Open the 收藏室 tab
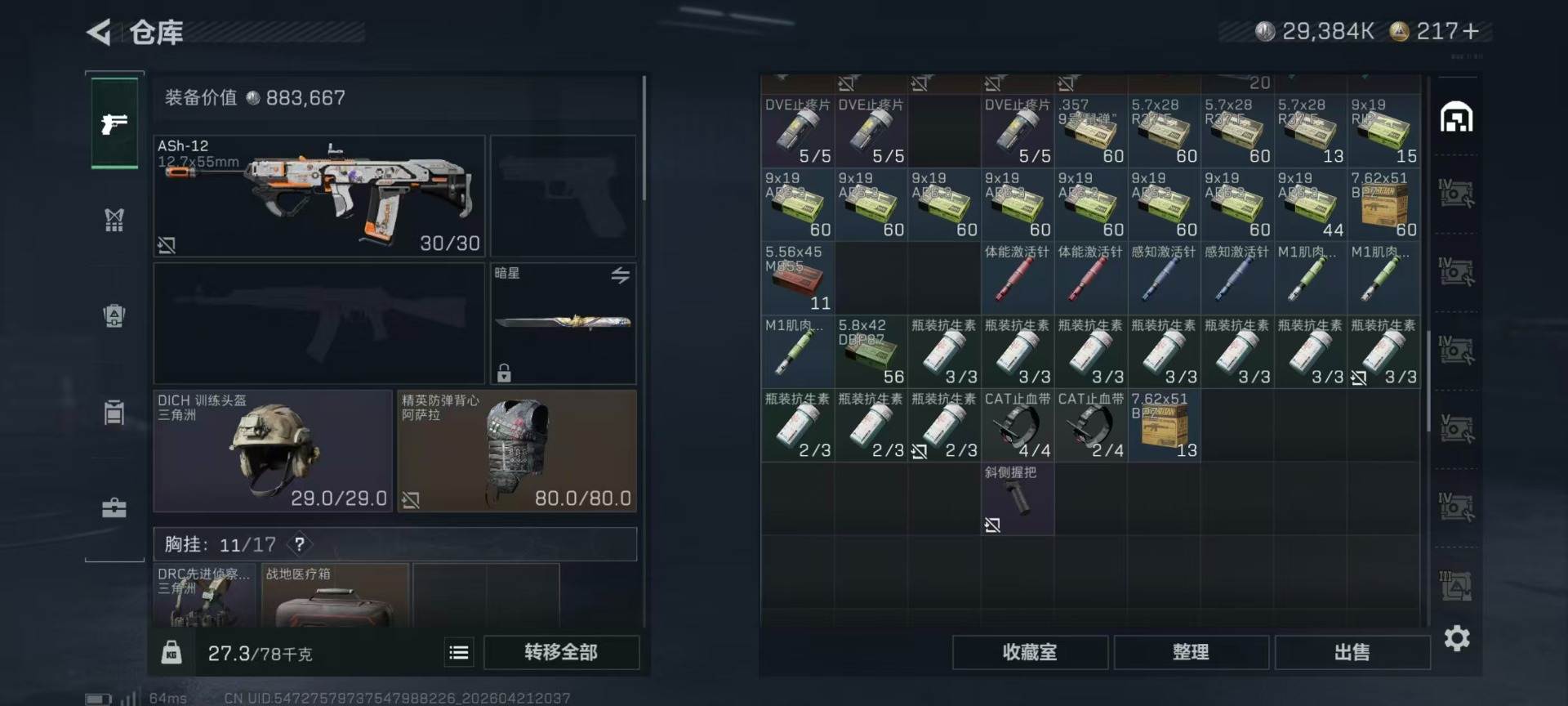Screen dimensions: 1568x706 click(x=1030, y=652)
